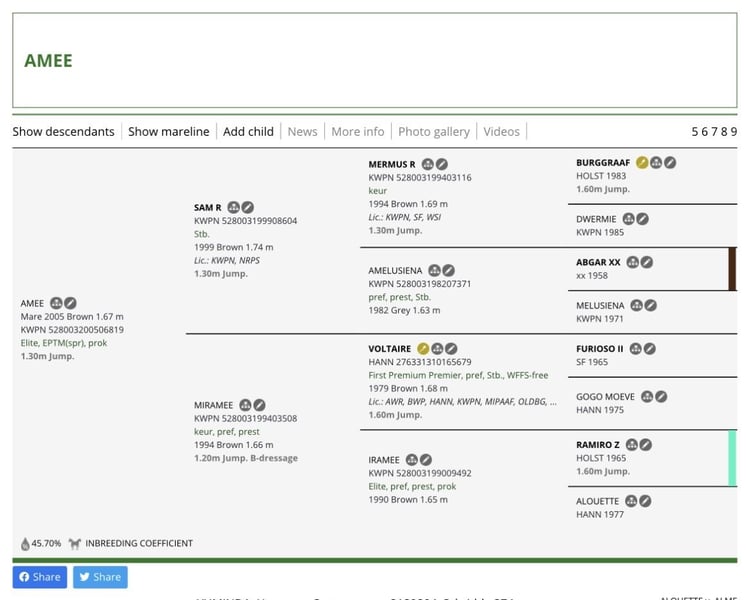Switch to the Show mareline tab
This screenshot has height=600, width=746.
169,131
